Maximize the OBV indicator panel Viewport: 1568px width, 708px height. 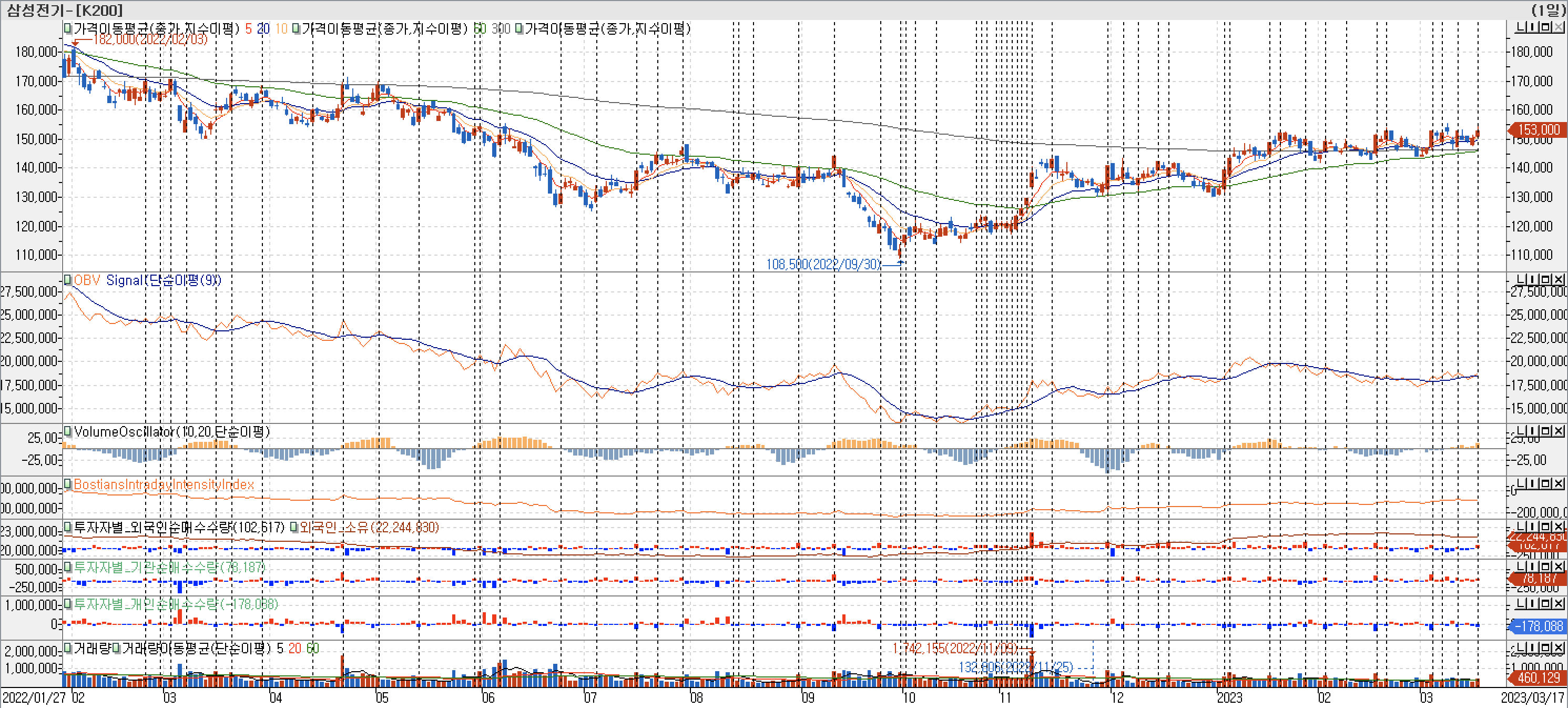(x=1546, y=279)
